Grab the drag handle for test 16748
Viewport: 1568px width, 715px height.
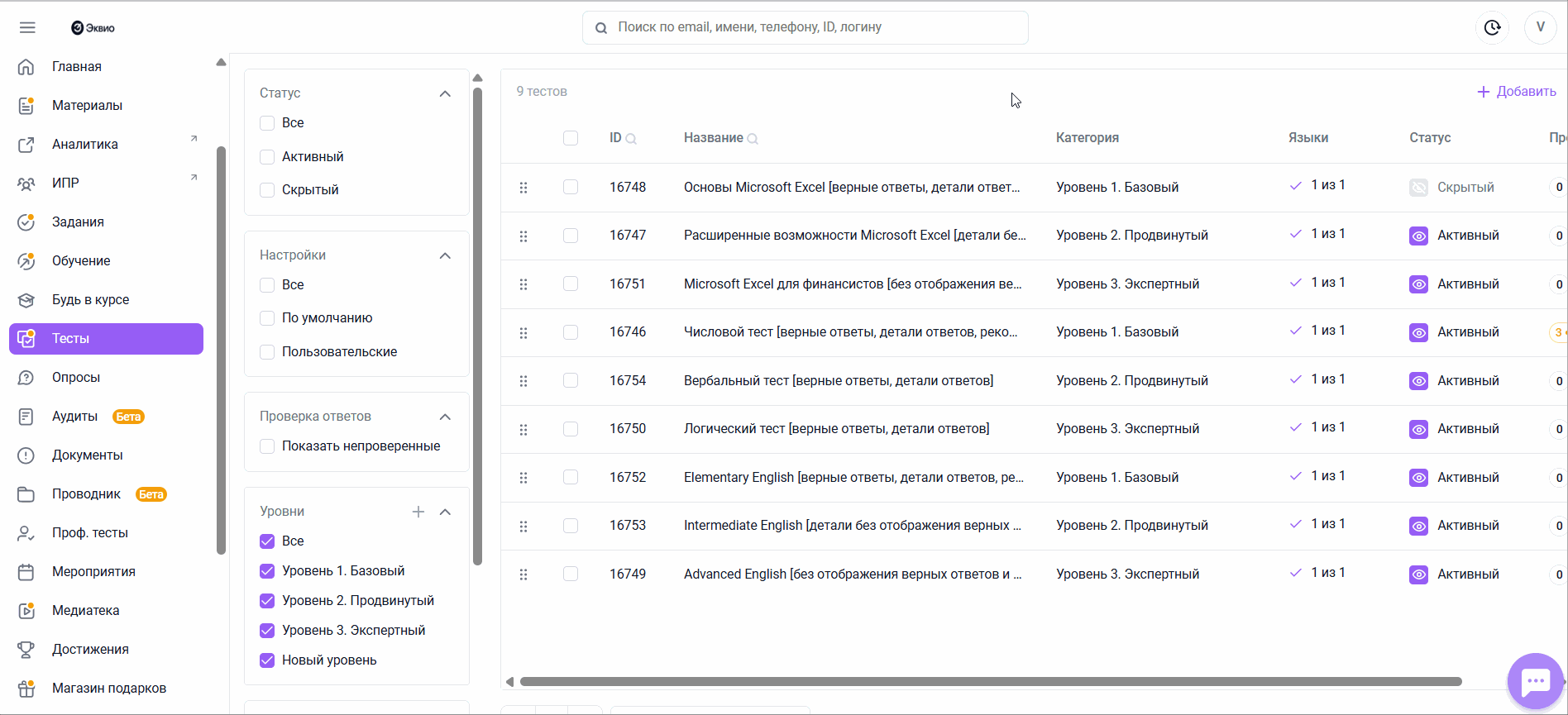(523, 188)
